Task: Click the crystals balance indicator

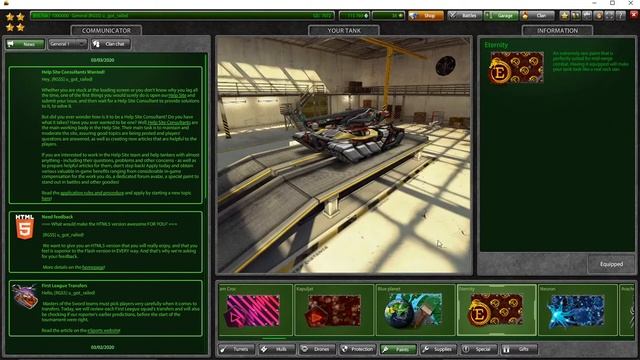Action: pos(354,16)
